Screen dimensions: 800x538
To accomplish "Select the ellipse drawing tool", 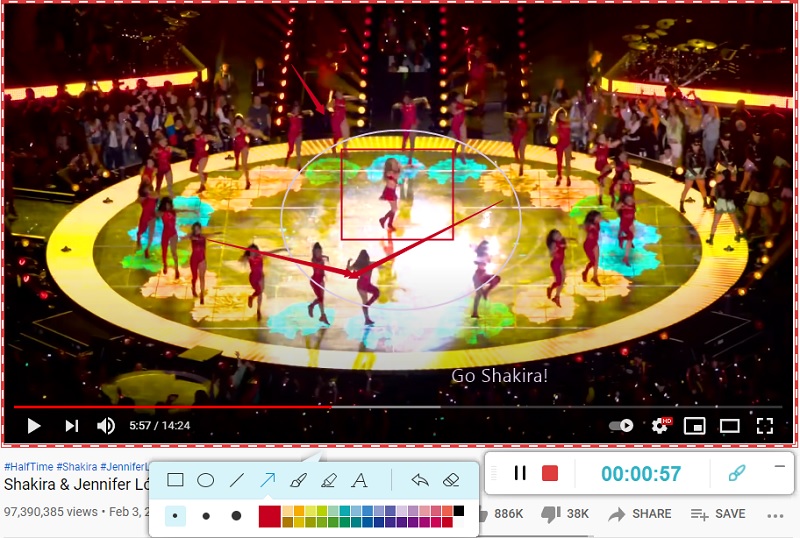I will pos(206,480).
